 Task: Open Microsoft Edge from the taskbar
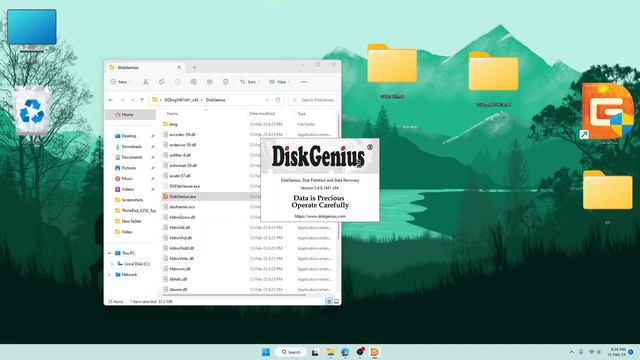[345, 352]
